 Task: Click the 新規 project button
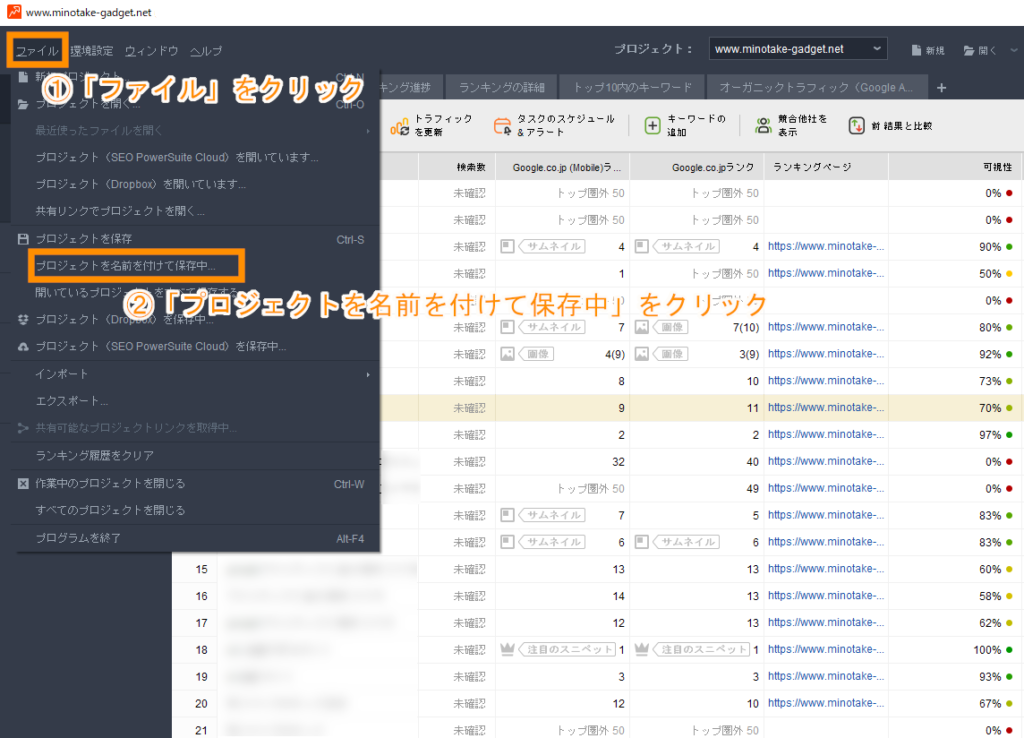(x=928, y=50)
